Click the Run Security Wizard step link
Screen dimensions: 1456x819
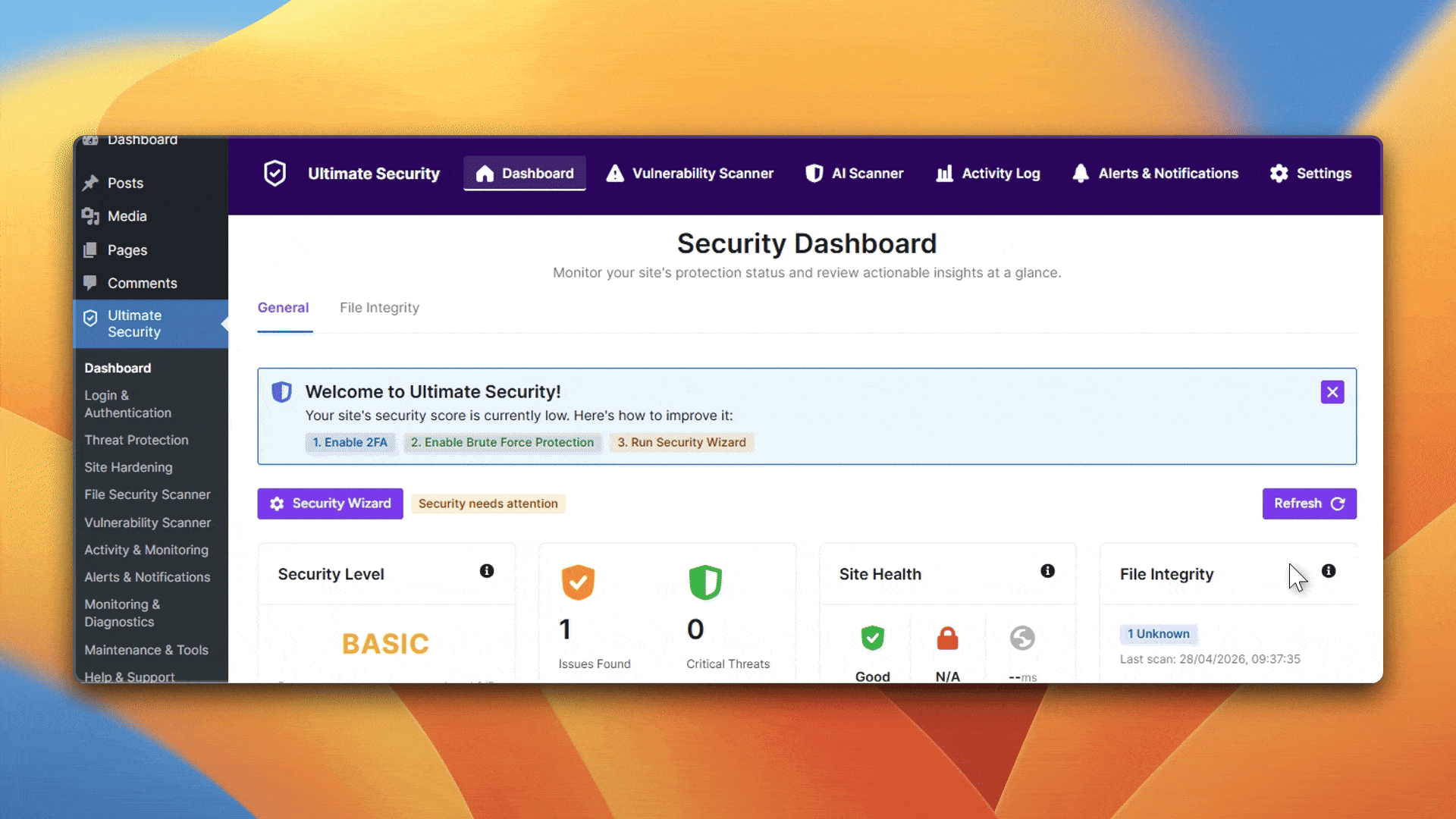click(681, 442)
